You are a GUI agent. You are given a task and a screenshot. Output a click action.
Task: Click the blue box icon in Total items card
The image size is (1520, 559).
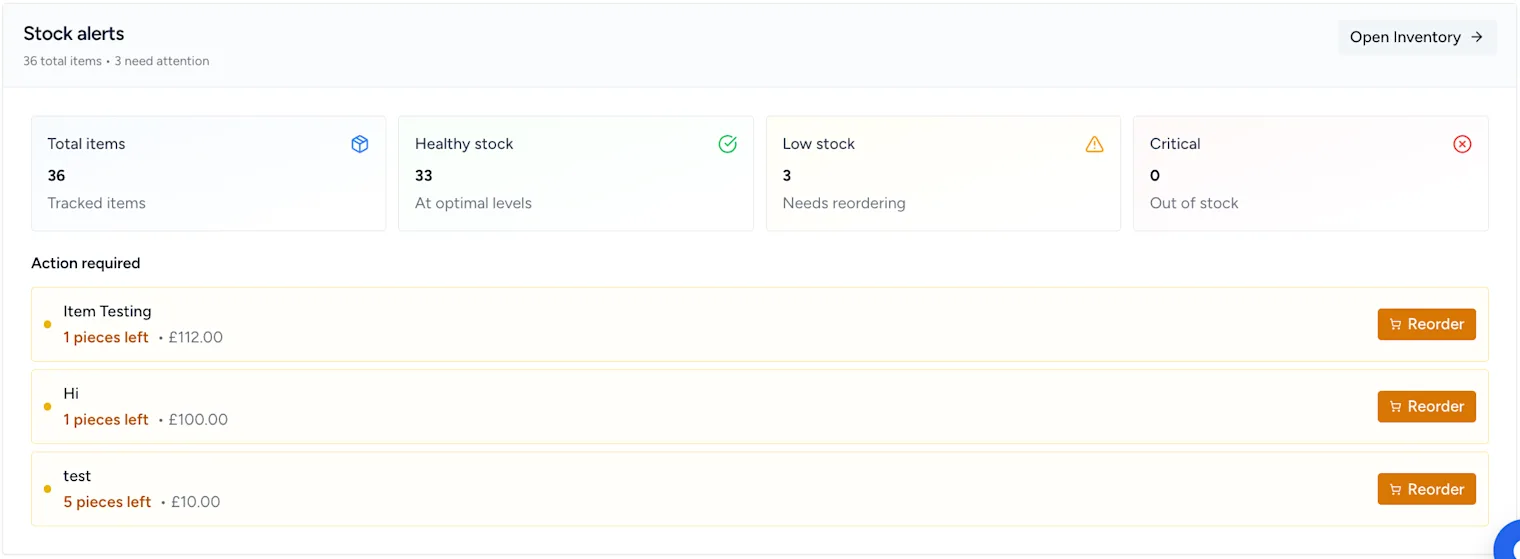point(360,144)
